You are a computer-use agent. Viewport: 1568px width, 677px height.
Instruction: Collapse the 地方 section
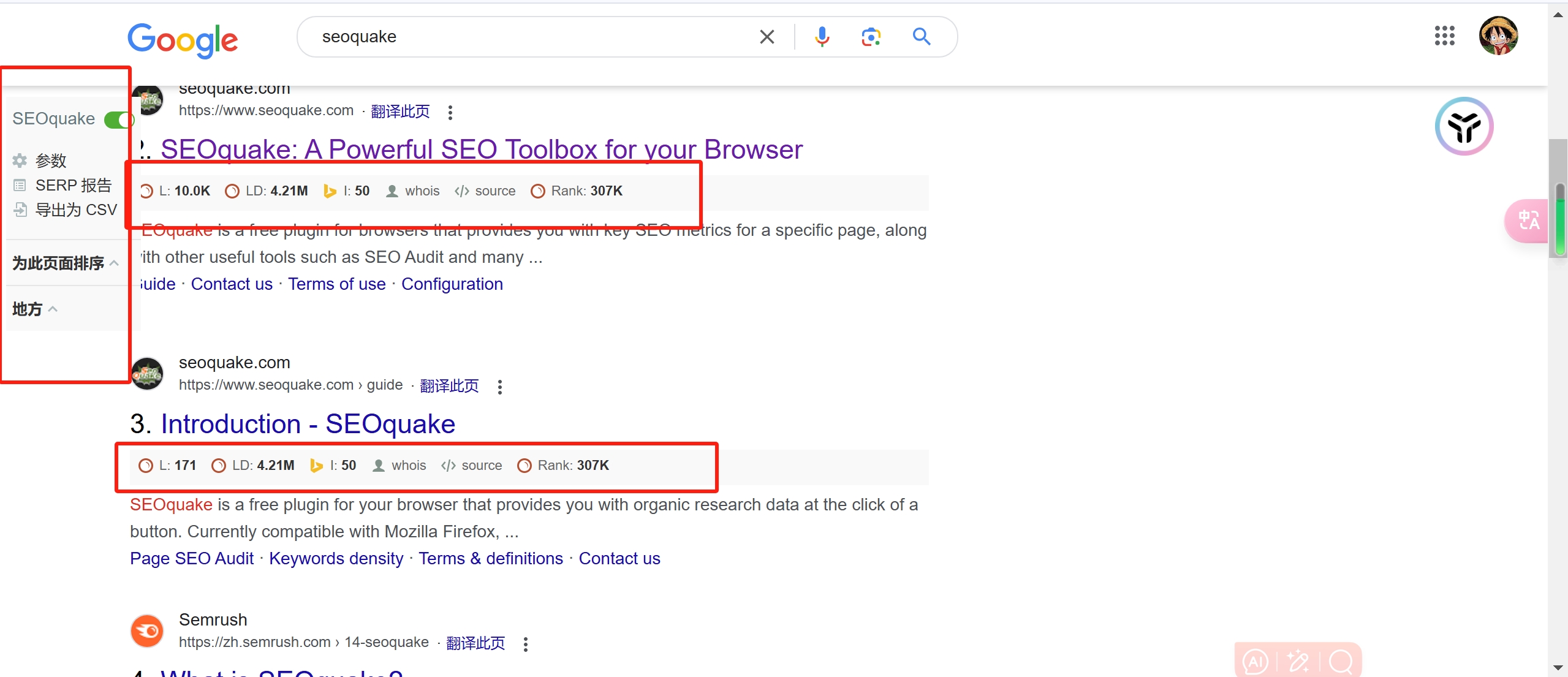[x=34, y=309]
